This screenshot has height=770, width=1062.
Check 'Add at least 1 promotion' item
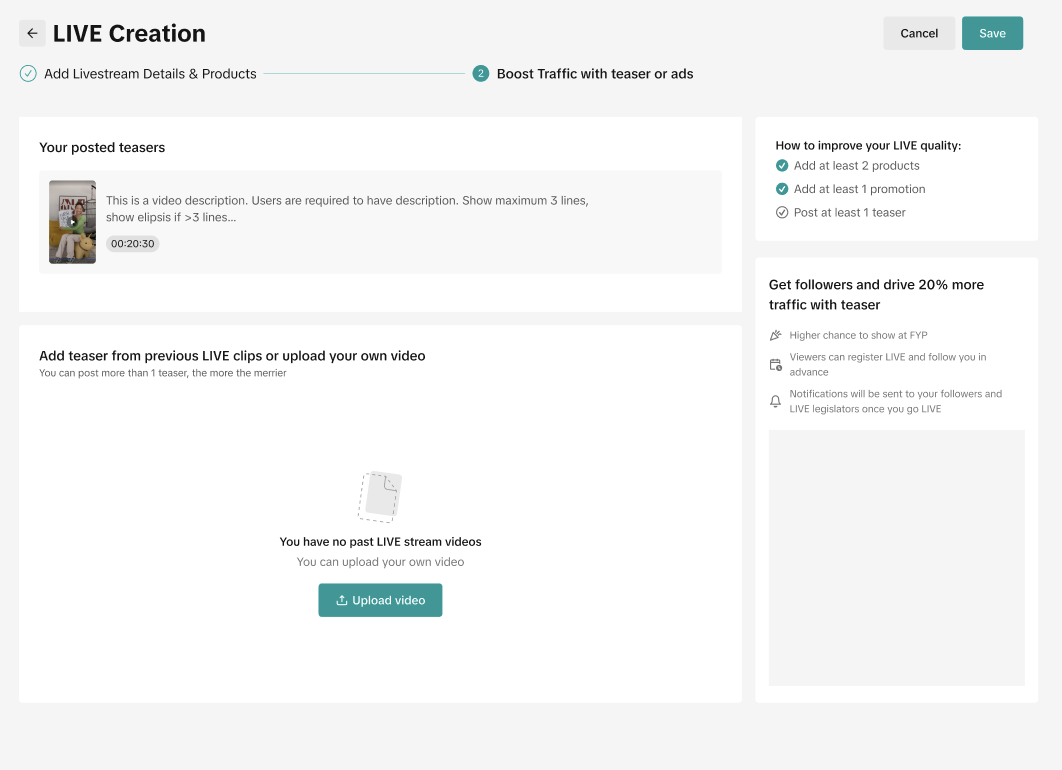pyautogui.click(x=782, y=189)
